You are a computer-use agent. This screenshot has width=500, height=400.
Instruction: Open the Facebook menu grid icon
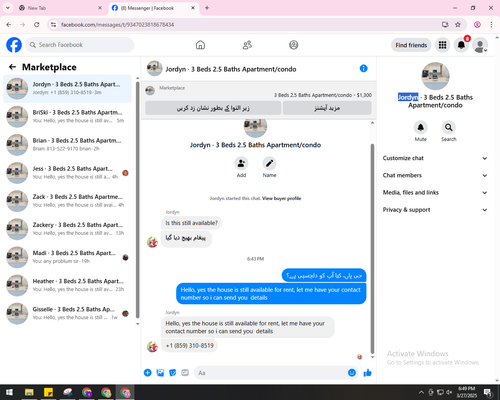(442, 45)
